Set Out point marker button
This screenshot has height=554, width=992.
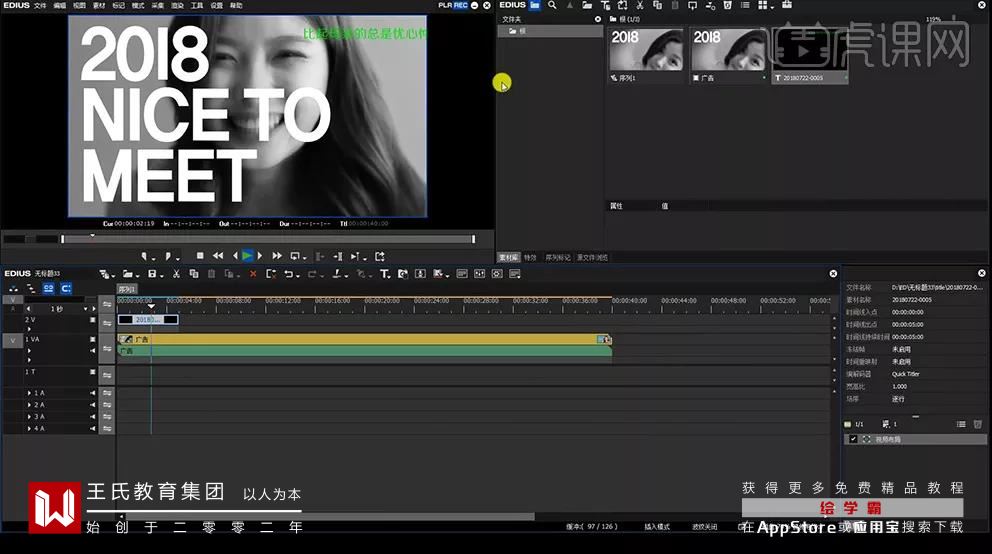pyautogui.click(x=169, y=256)
